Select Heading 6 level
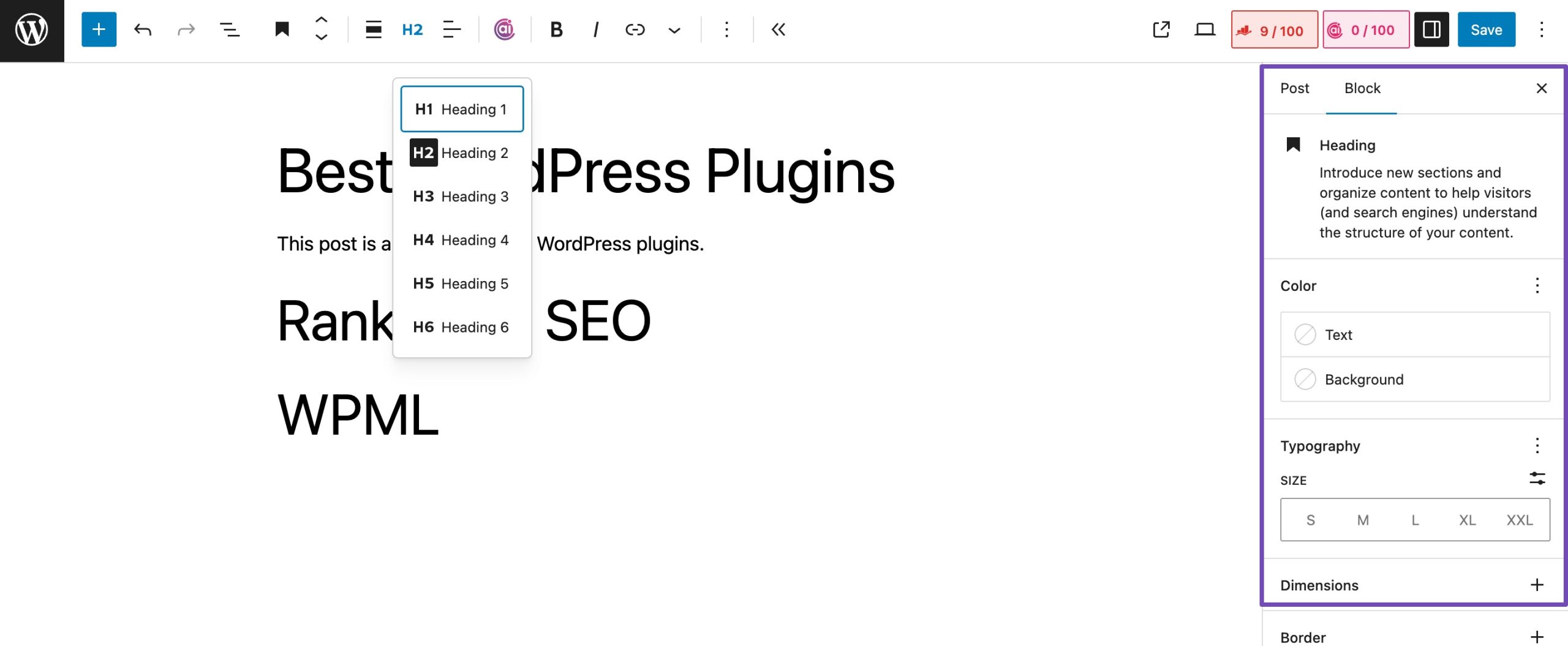The width and height of the screenshot is (1568, 646). point(462,326)
